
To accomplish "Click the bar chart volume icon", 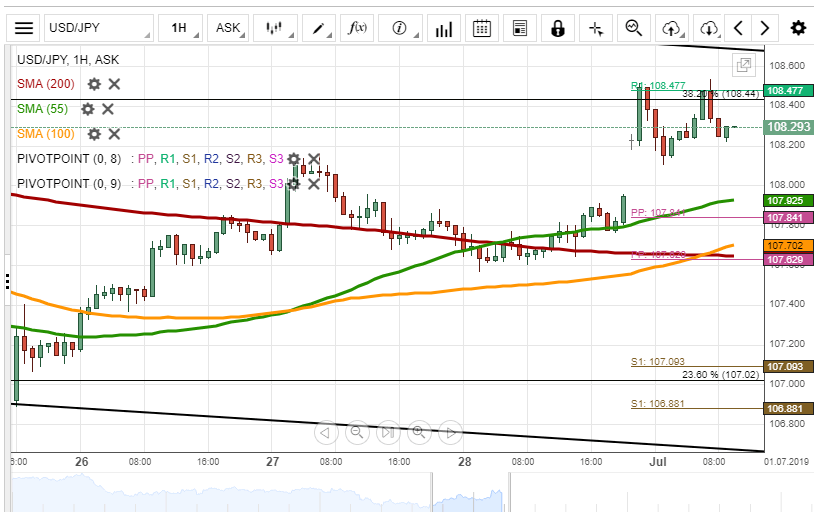I will tap(442, 28).
